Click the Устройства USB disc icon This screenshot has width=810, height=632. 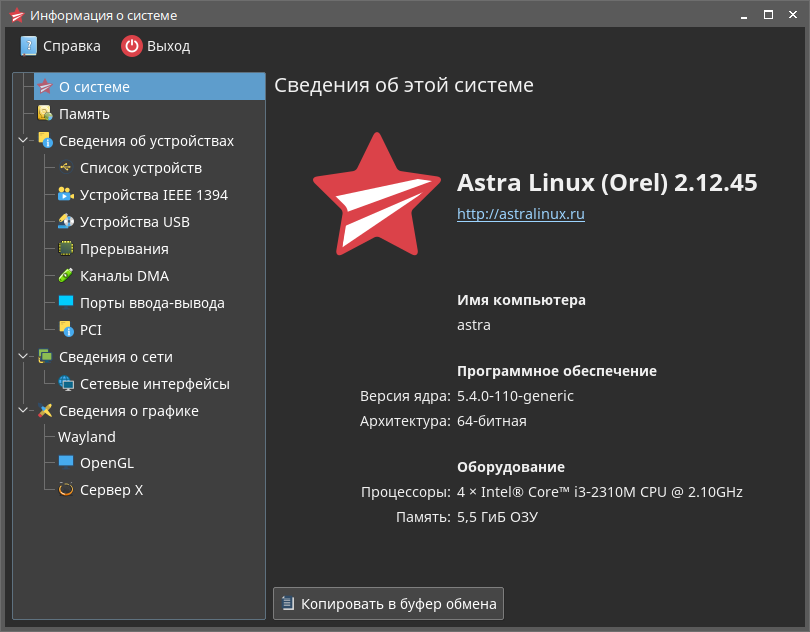(66, 221)
